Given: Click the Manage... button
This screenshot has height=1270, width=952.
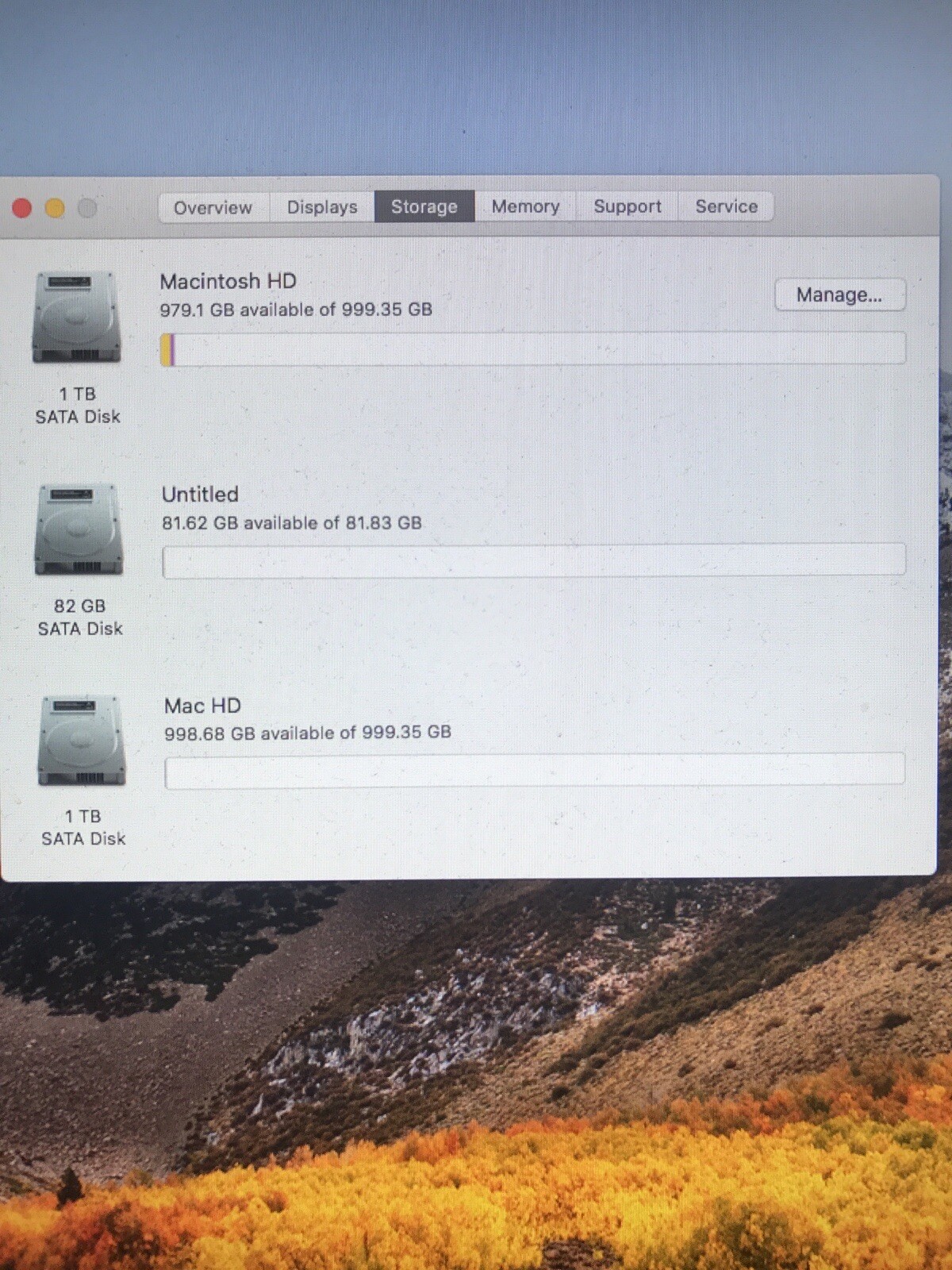Looking at the screenshot, I should (839, 294).
